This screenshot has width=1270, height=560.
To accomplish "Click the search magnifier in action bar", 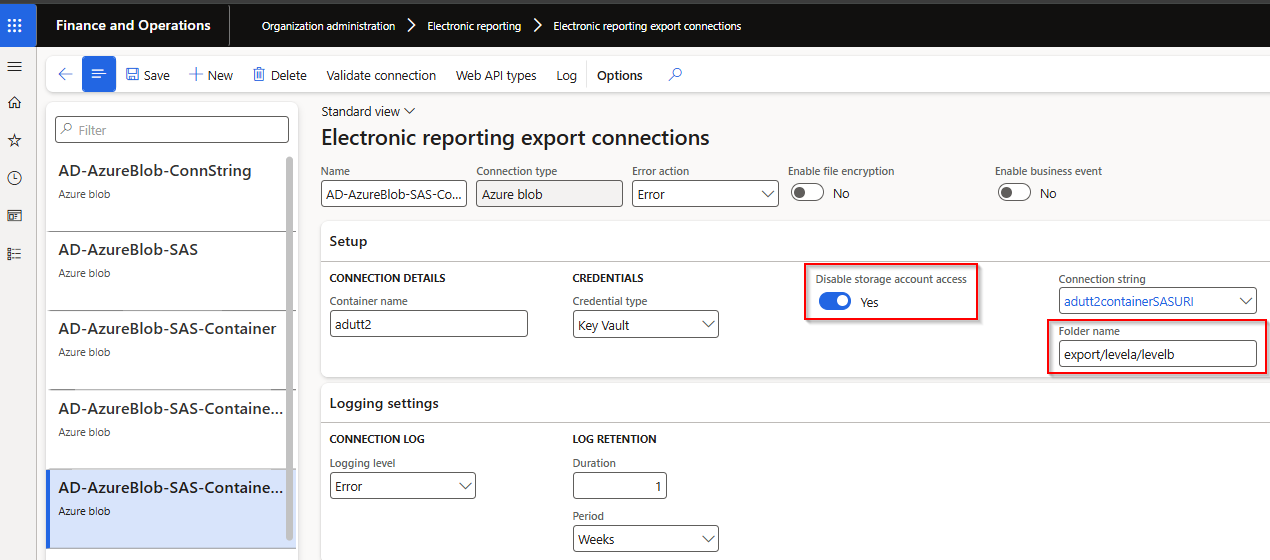I will (675, 75).
